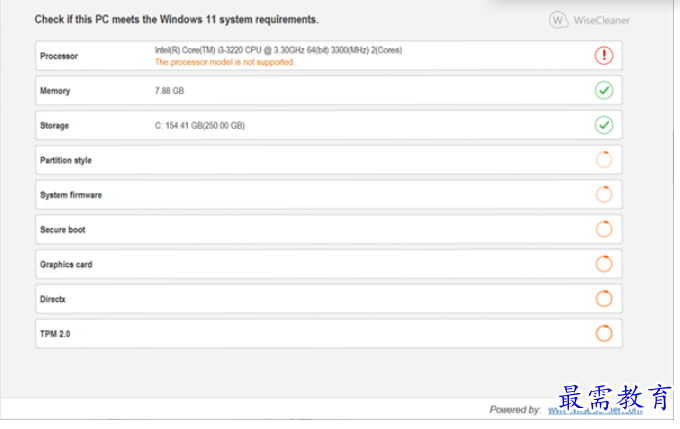Image resolution: width=680 pixels, height=429 pixels.
Task: Click the loading spinner for TPM 2.0
Action: [x=604, y=334]
